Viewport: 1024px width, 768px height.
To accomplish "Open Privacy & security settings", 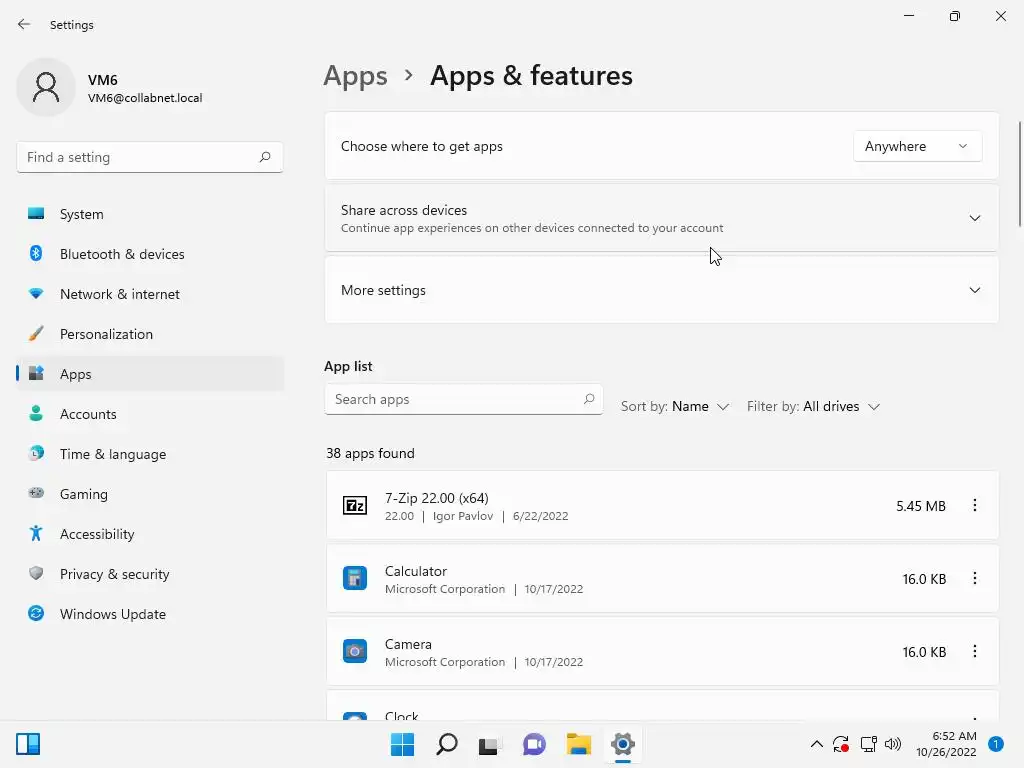I will (114, 574).
